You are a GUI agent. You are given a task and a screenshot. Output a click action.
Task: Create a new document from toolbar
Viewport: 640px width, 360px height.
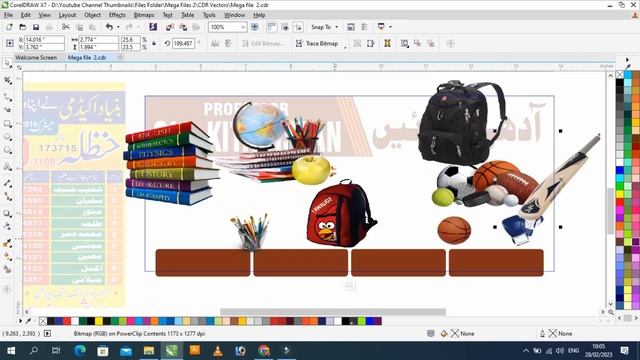point(9,27)
